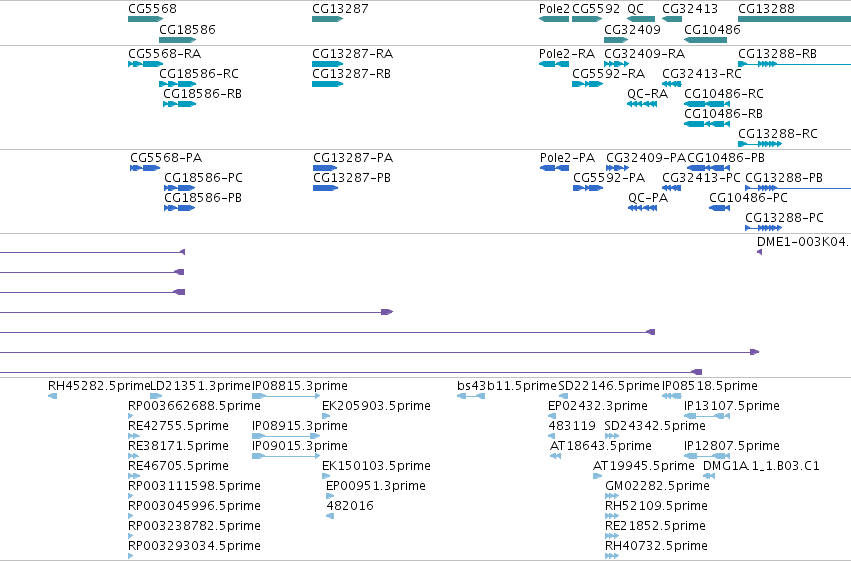Click EST AT19945.5prime

pyautogui.click(x=644, y=466)
